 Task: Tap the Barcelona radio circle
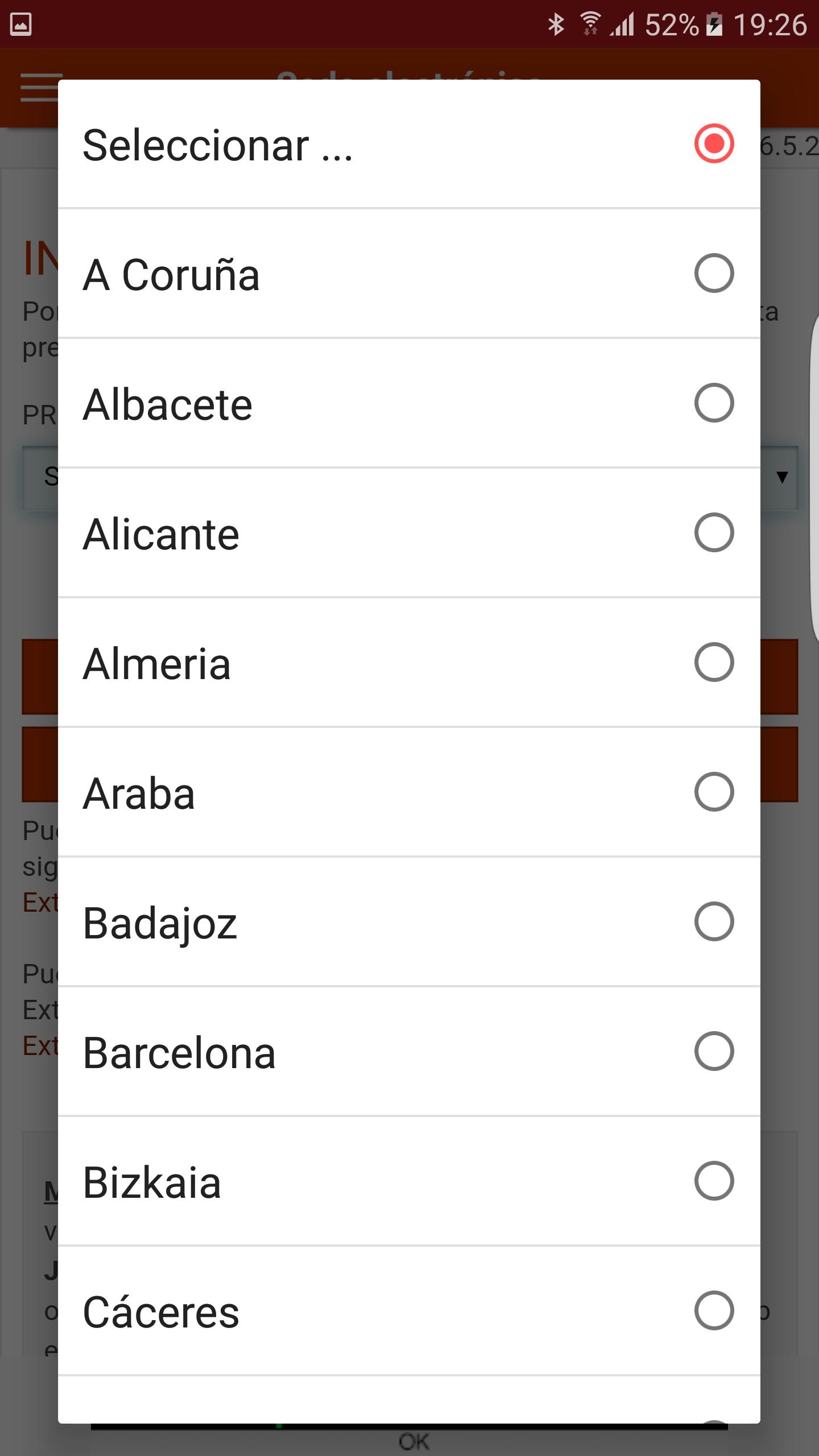click(x=714, y=1051)
